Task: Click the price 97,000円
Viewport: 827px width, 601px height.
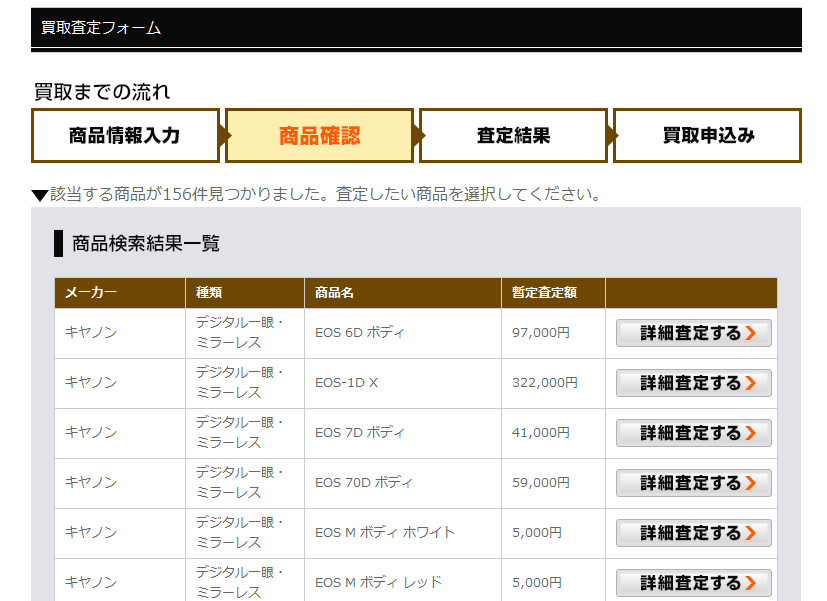Action: (x=541, y=333)
